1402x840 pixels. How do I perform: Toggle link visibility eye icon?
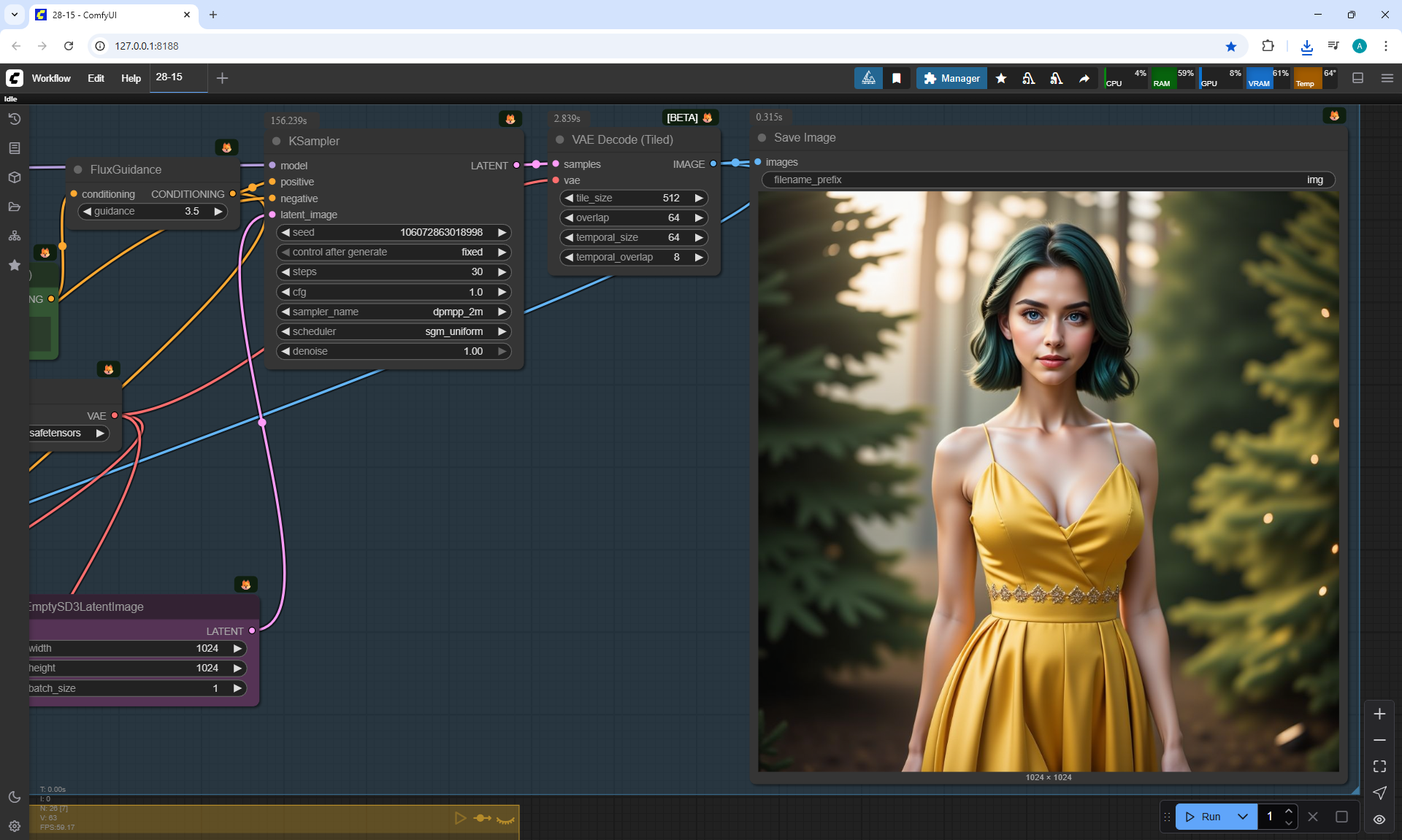1379,819
